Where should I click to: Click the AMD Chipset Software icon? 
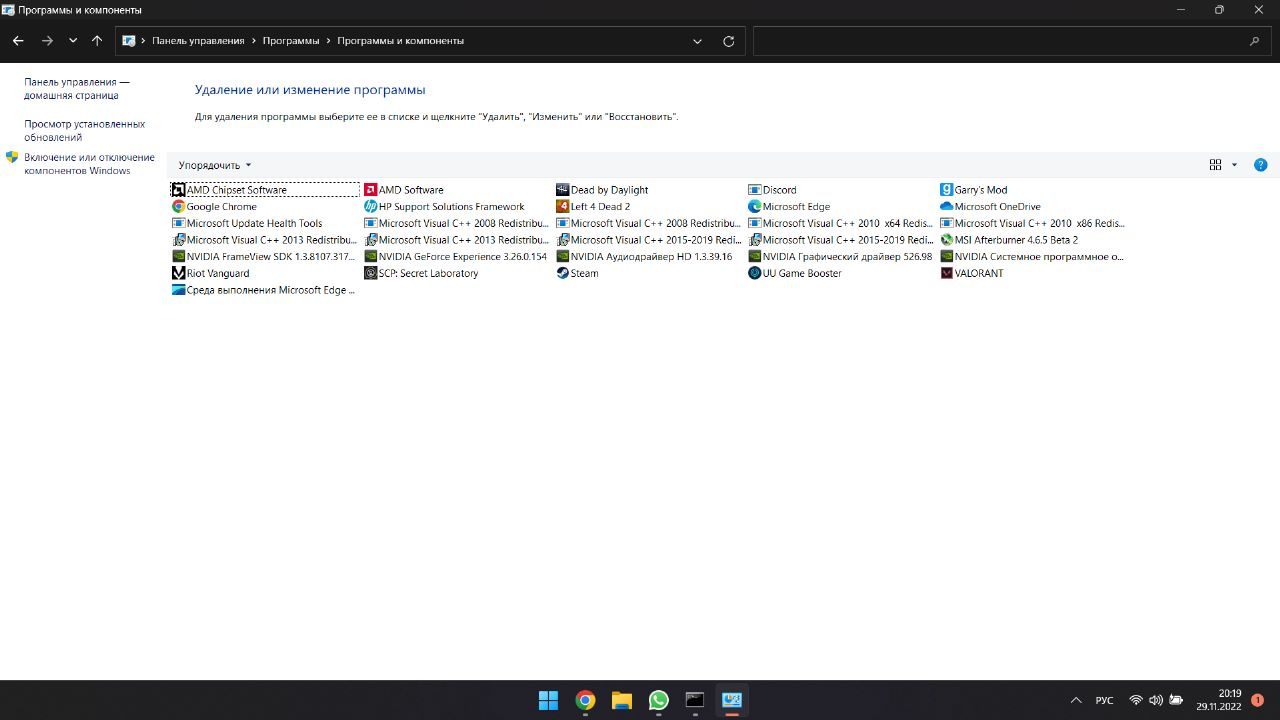(x=178, y=190)
